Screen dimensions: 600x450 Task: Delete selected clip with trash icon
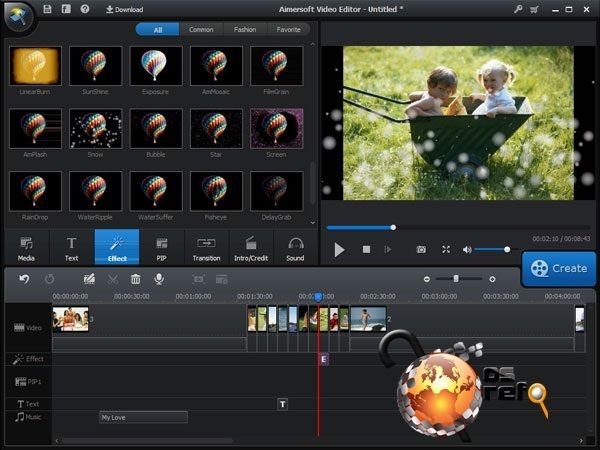pyautogui.click(x=135, y=279)
